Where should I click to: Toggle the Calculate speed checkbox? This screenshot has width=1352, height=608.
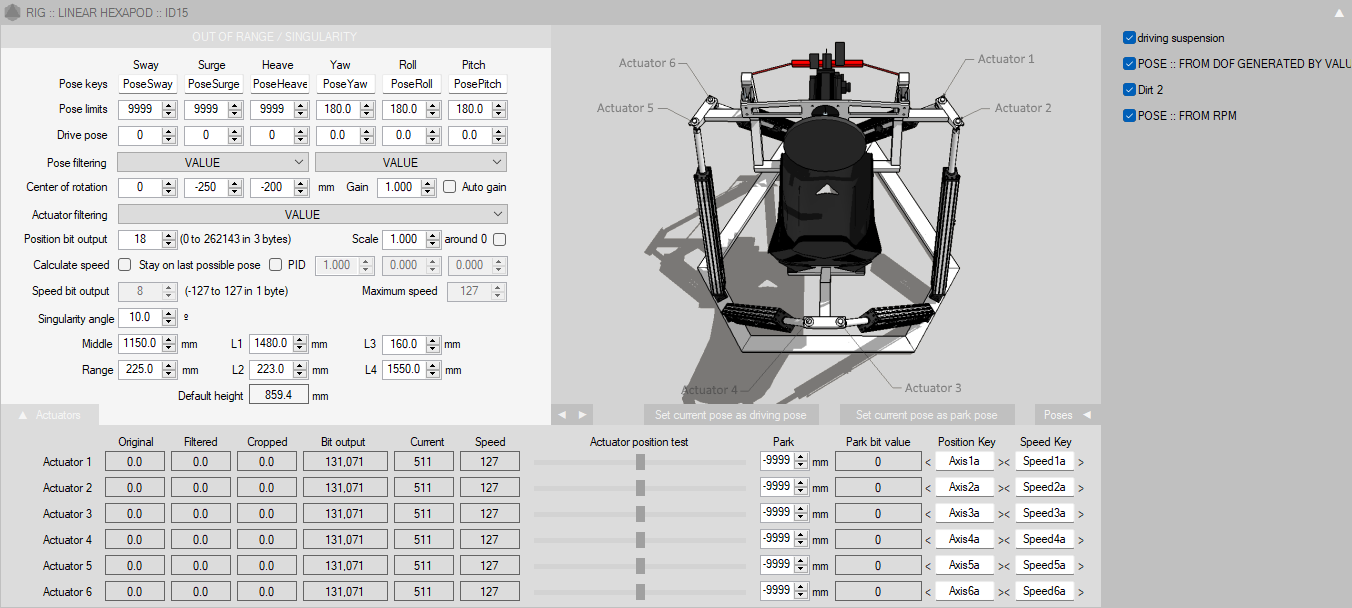(x=125, y=265)
